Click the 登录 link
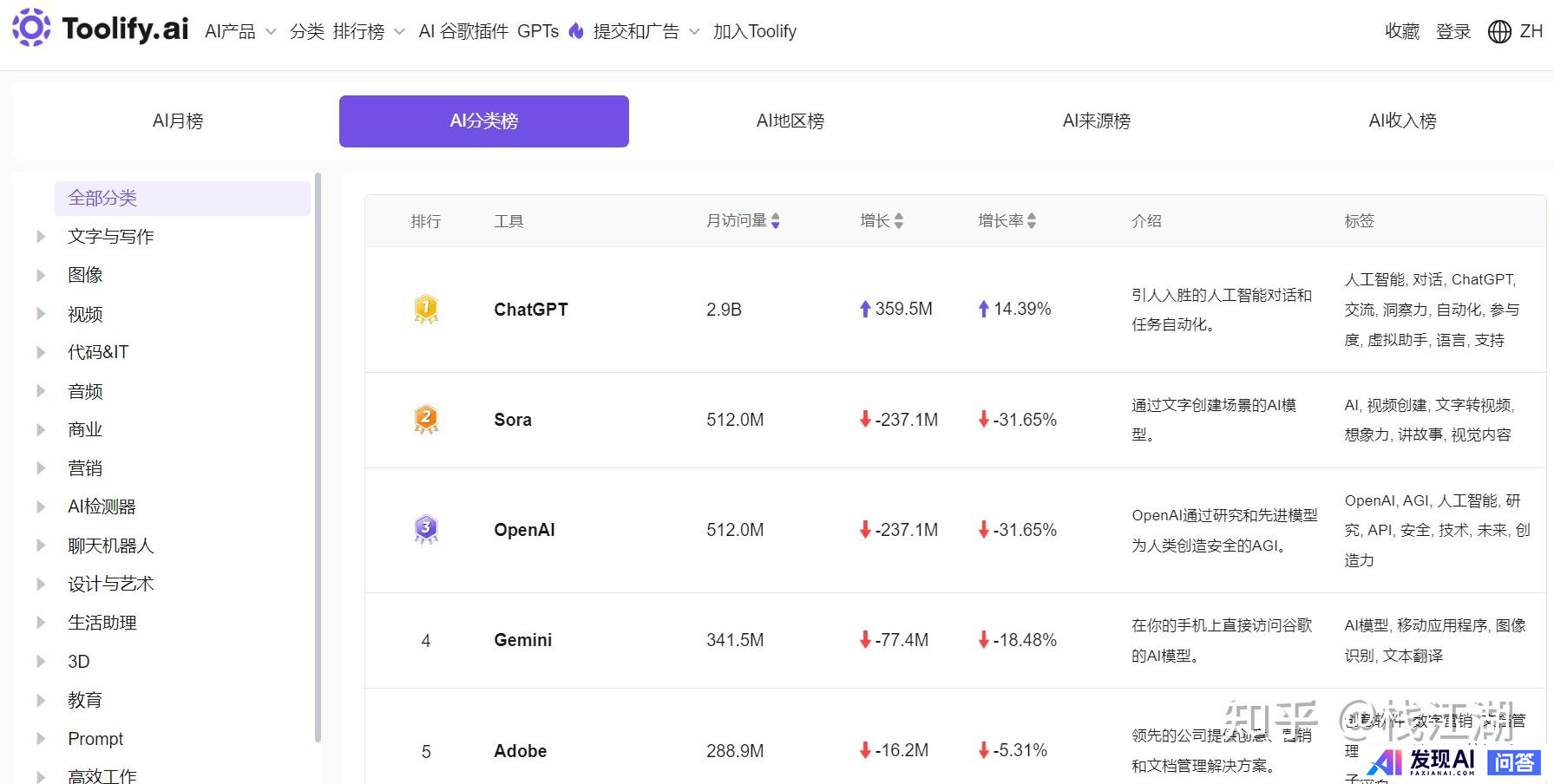Image resolution: width=1554 pixels, height=784 pixels. (1453, 32)
